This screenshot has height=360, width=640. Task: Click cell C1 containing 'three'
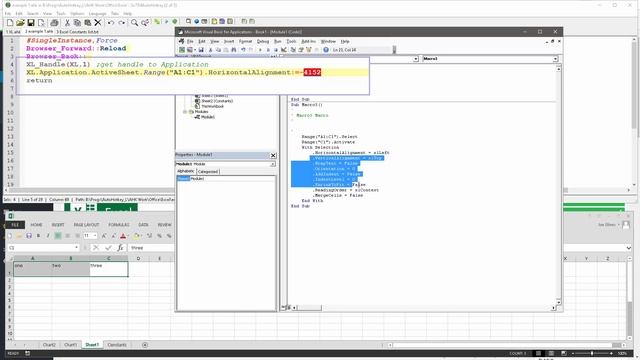tap(109, 269)
